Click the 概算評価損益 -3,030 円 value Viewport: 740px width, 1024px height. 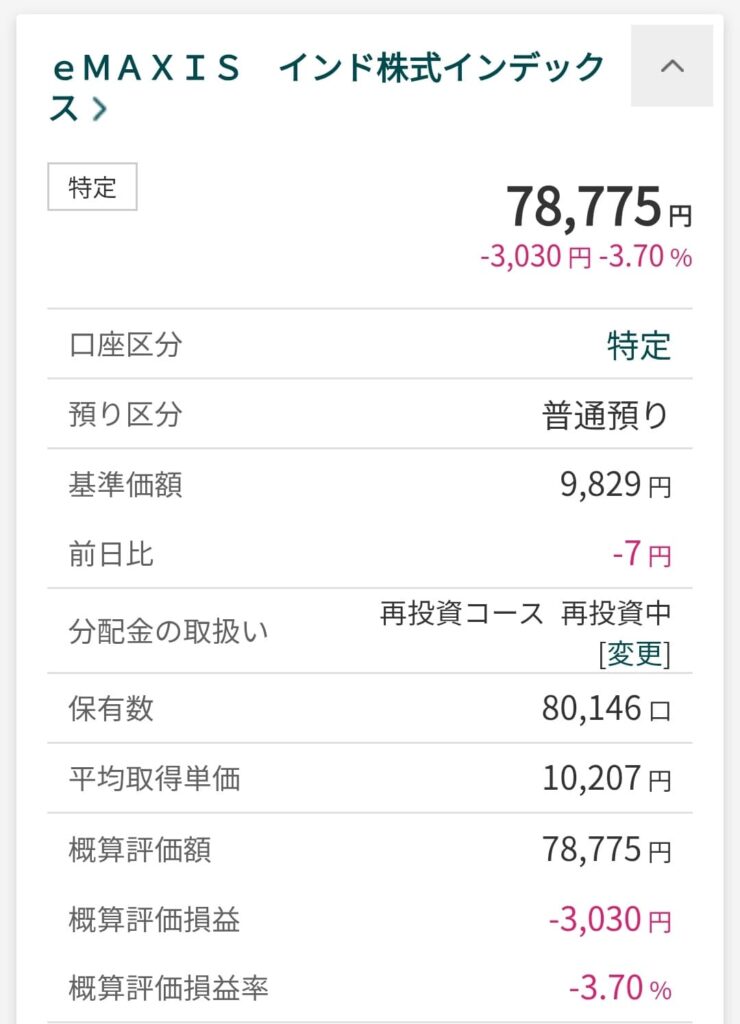[x=610, y=920]
